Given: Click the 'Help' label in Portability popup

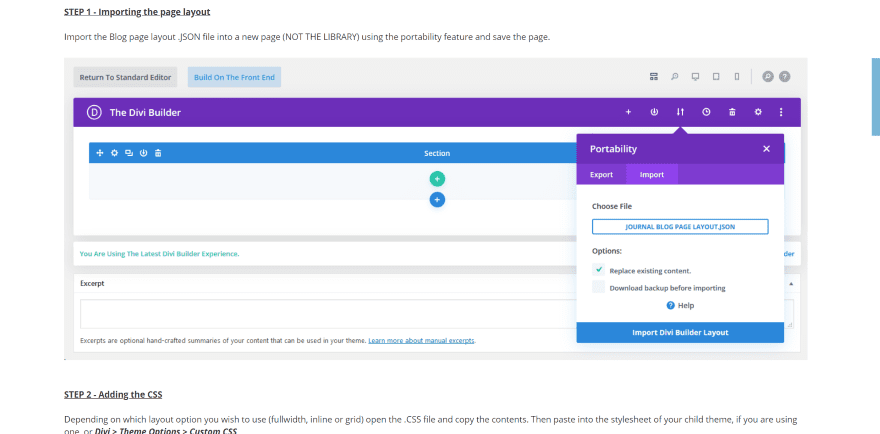Looking at the screenshot, I should pyautogui.click(x=686, y=305).
